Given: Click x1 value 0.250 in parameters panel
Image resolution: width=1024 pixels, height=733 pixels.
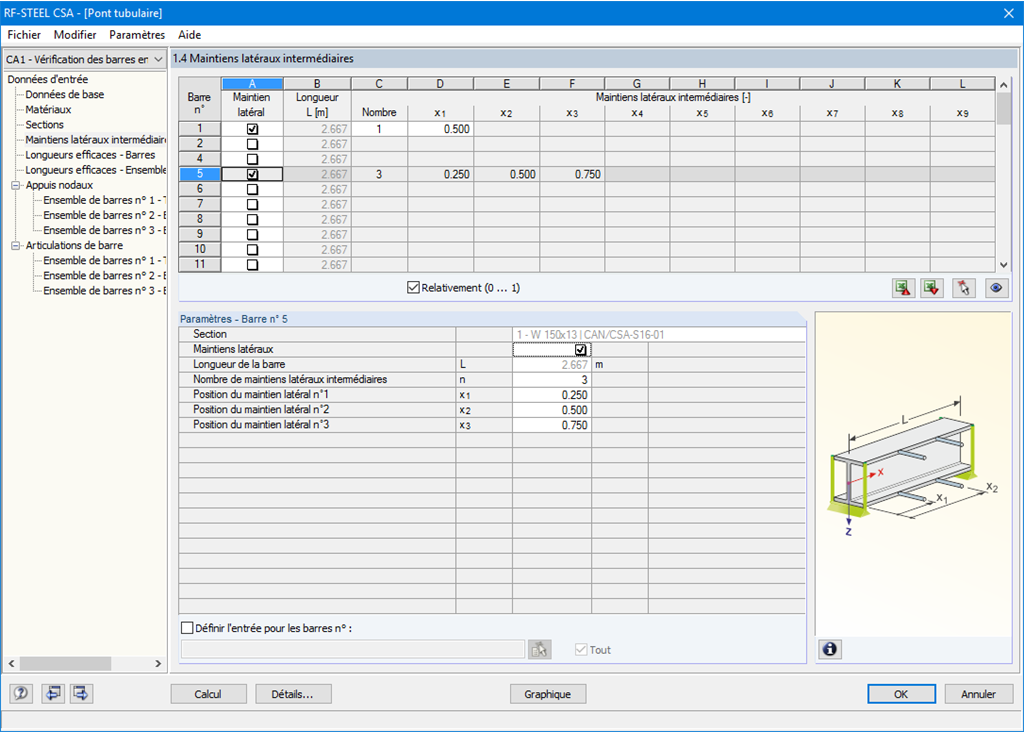Looking at the screenshot, I should (x=552, y=395).
